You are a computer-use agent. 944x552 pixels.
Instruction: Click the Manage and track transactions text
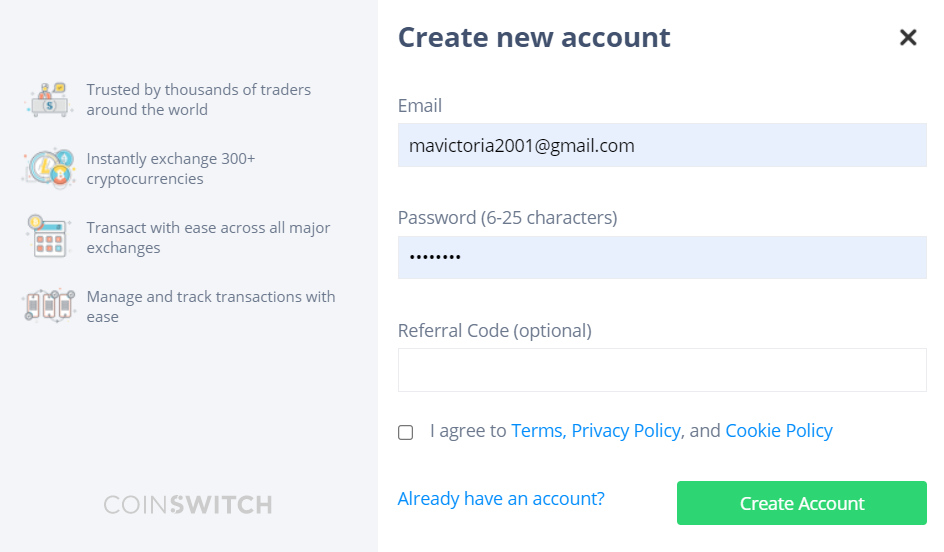[211, 306]
